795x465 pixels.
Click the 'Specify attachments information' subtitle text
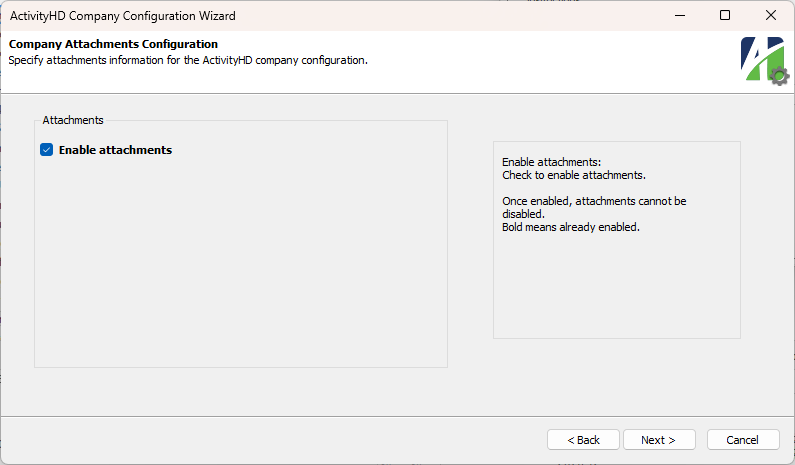(x=188, y=60)
